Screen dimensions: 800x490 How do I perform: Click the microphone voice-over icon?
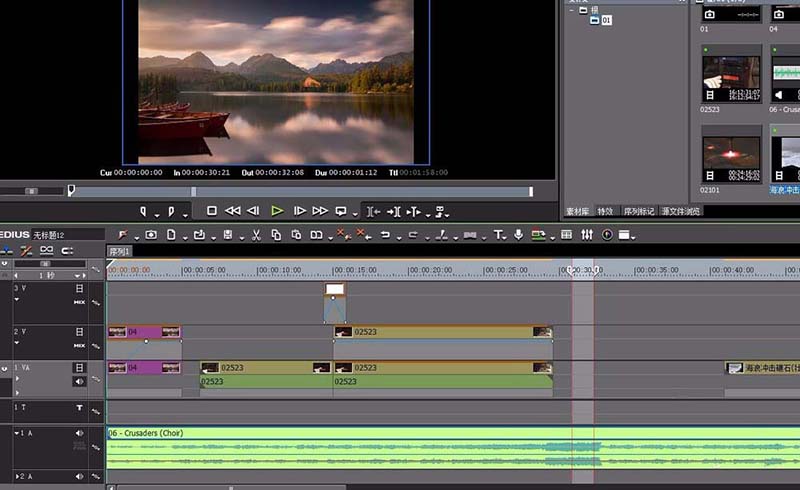[x=518, y=234]
